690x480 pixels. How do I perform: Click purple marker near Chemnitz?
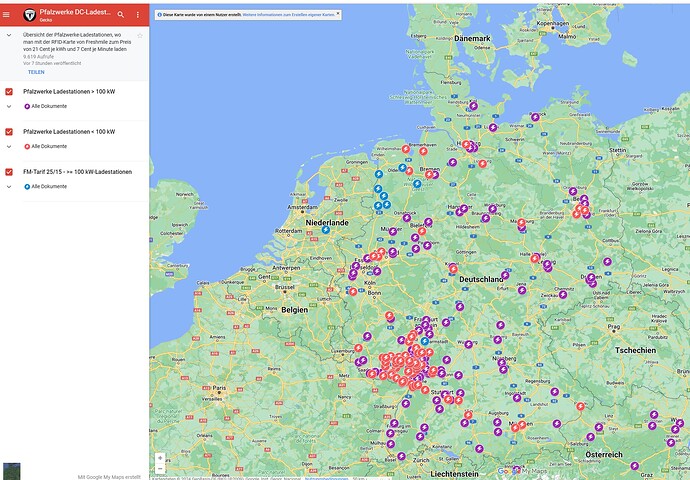click(x=563, y=294)
